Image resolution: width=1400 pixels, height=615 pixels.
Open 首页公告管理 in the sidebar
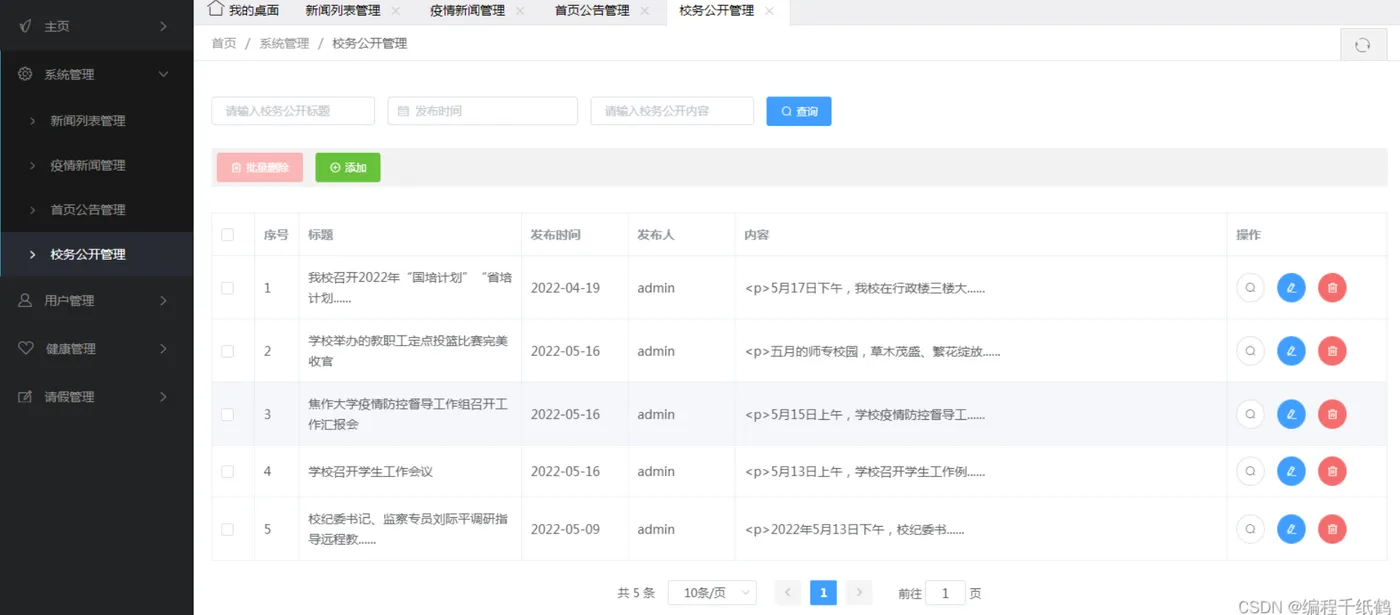[96, 210]
